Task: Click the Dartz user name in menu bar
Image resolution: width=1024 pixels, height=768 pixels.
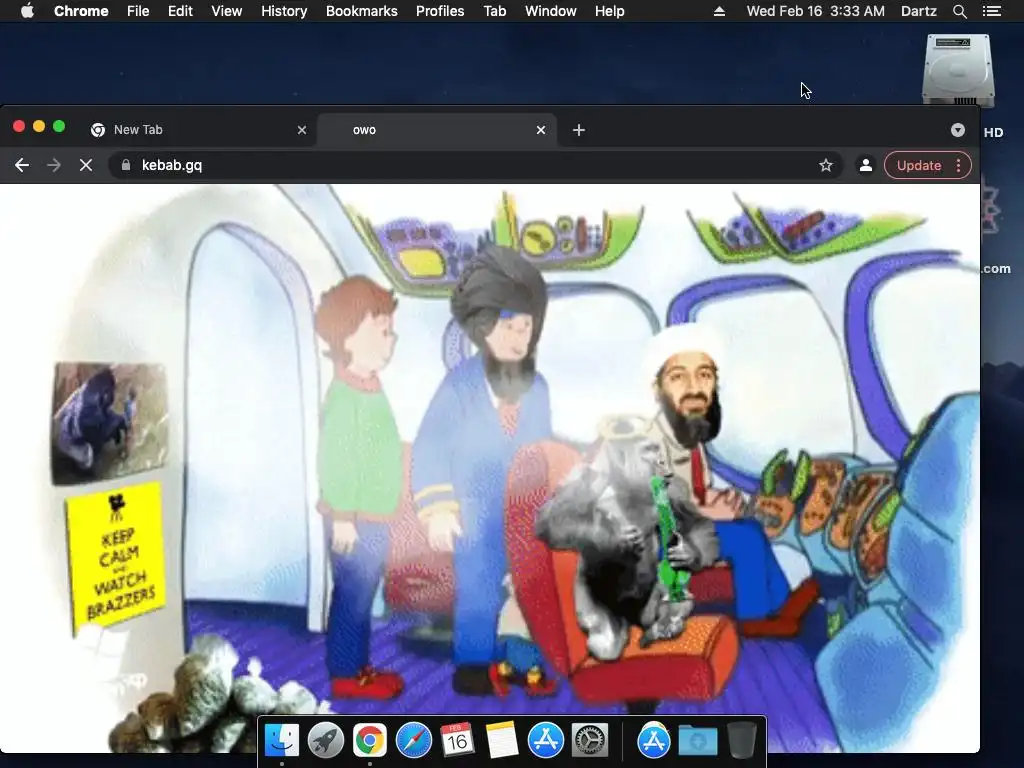Action: pos(919,11)
